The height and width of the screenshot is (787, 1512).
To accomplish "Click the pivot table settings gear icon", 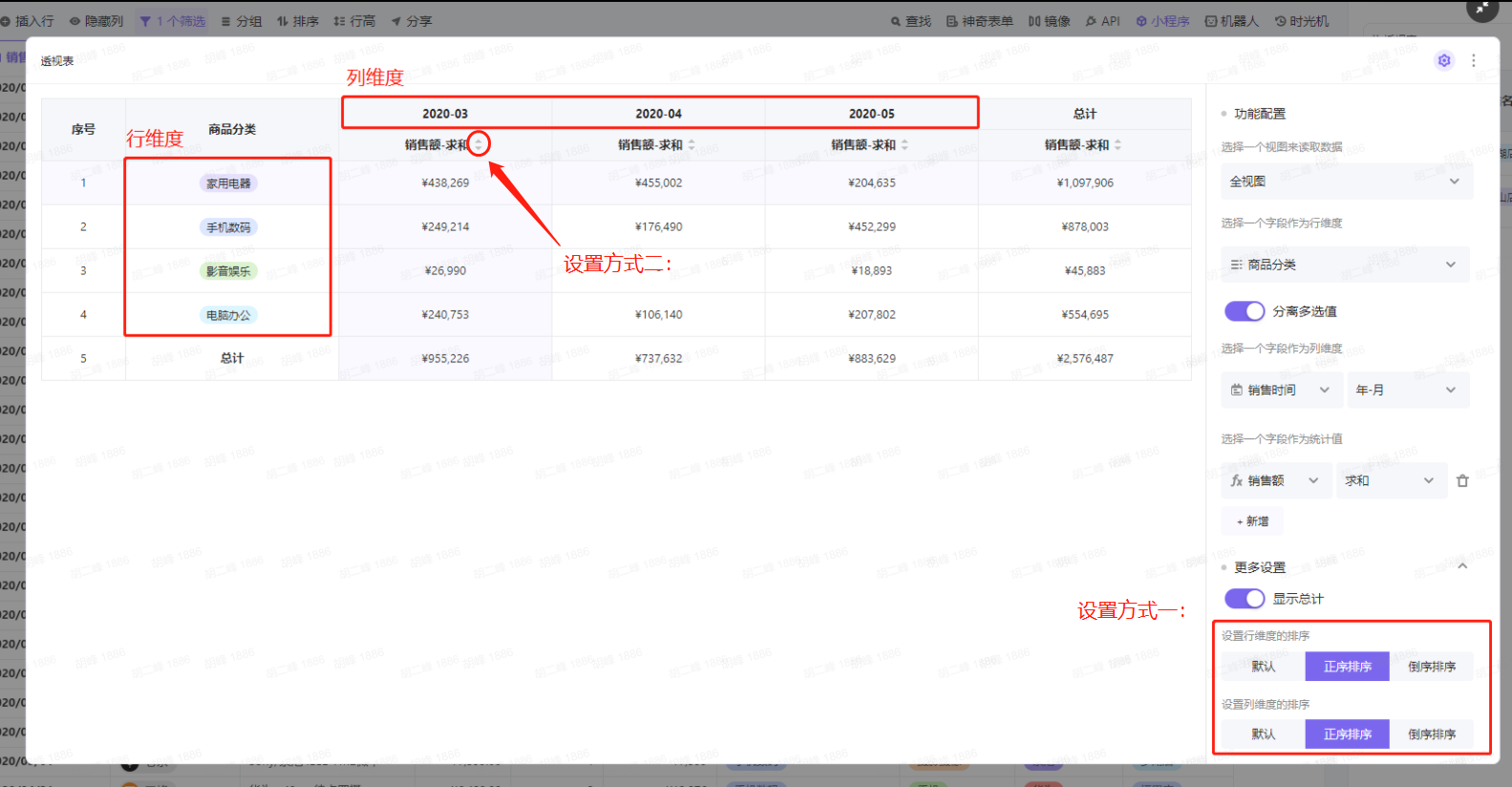I will [x=1444, y=60].
